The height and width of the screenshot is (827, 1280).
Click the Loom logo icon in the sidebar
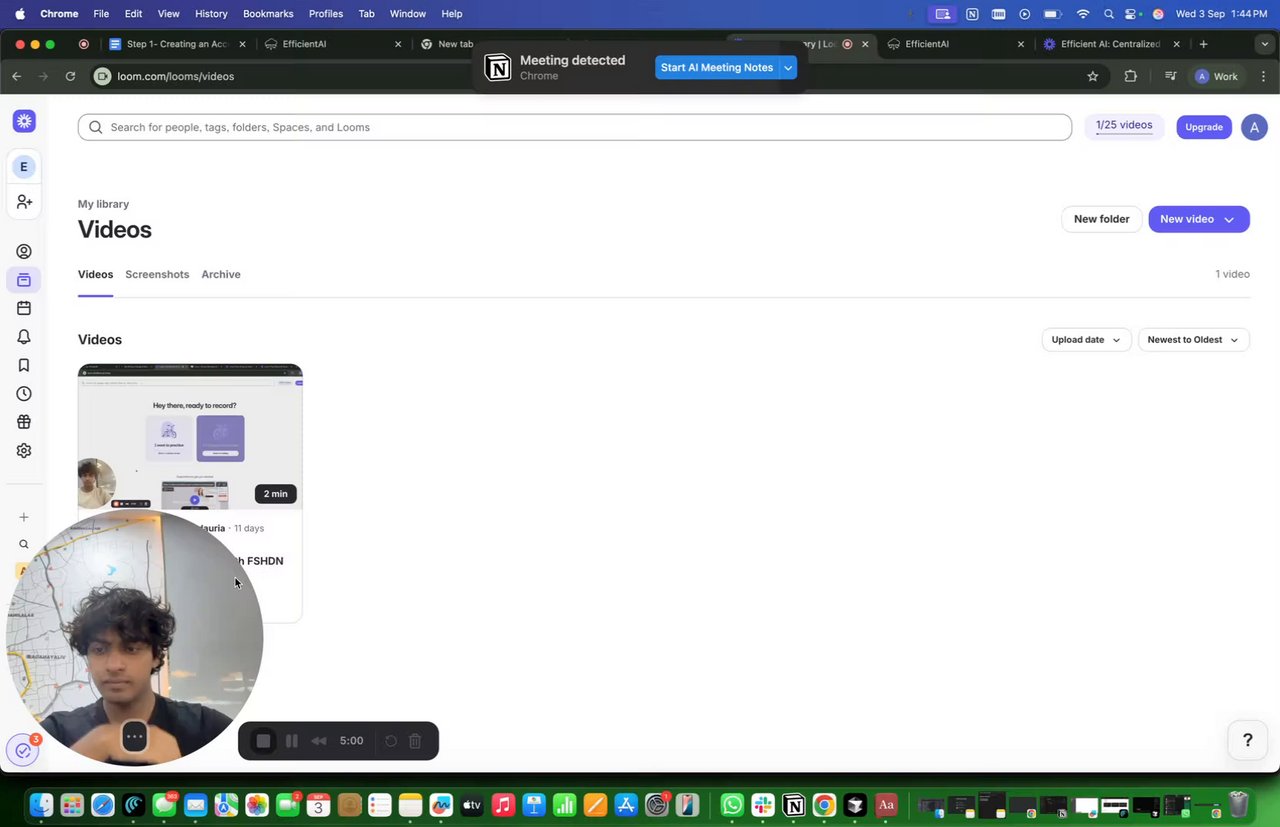(24, 121)
